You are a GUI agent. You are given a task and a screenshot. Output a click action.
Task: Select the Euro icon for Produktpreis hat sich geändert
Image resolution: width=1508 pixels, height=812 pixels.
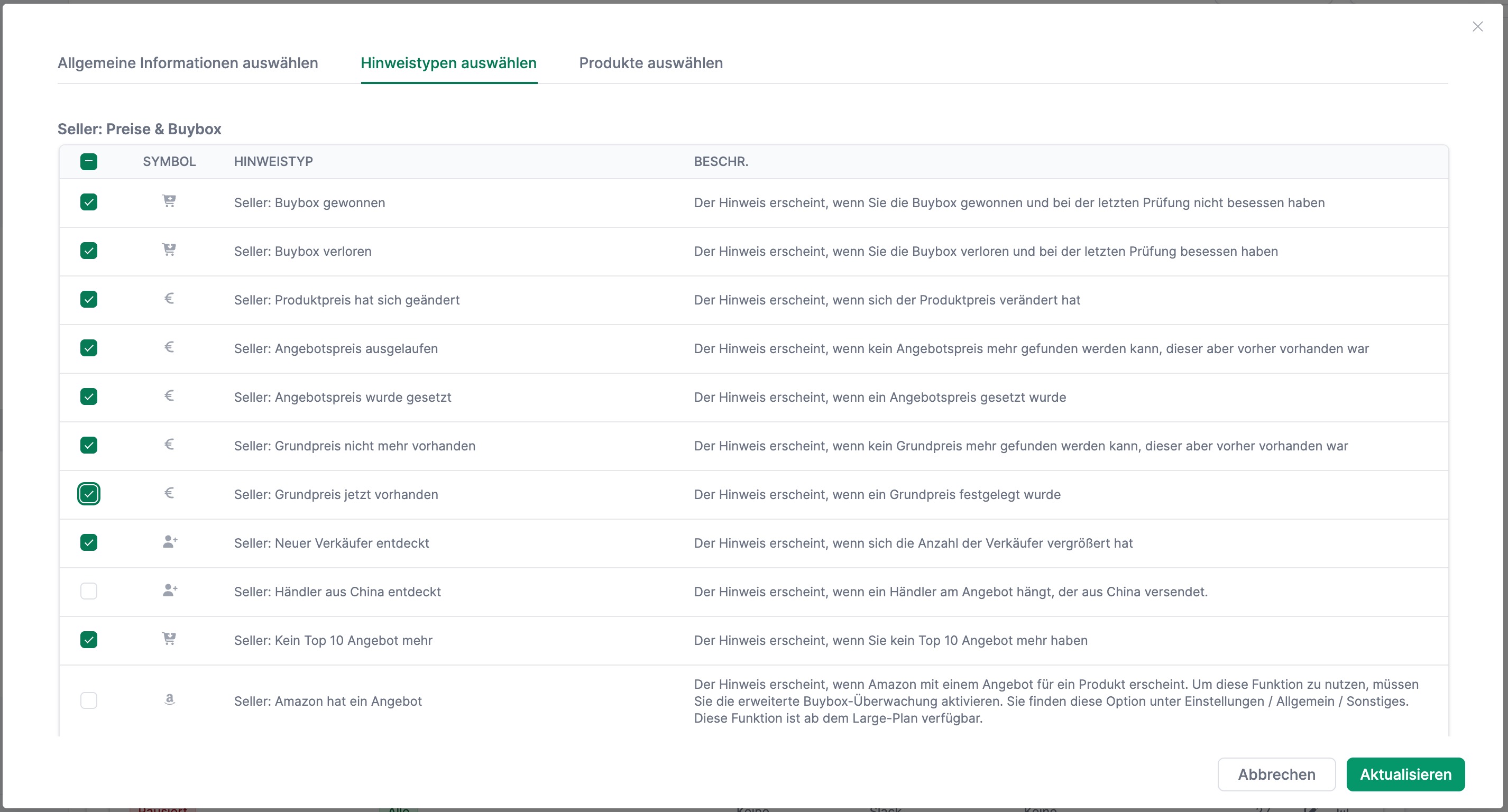[x=169, y=299]
